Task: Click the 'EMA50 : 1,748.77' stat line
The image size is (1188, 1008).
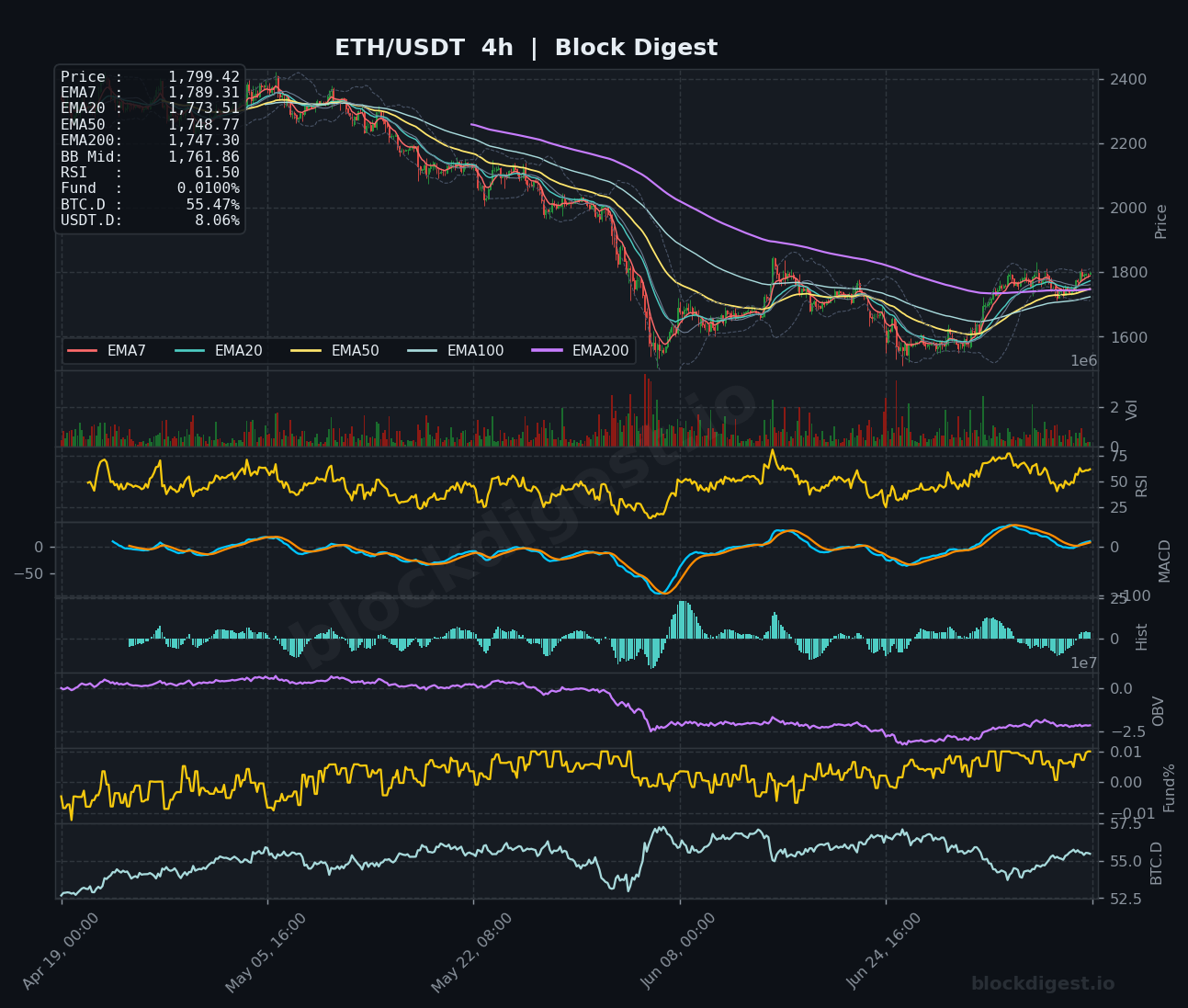Action: (150, 125)
